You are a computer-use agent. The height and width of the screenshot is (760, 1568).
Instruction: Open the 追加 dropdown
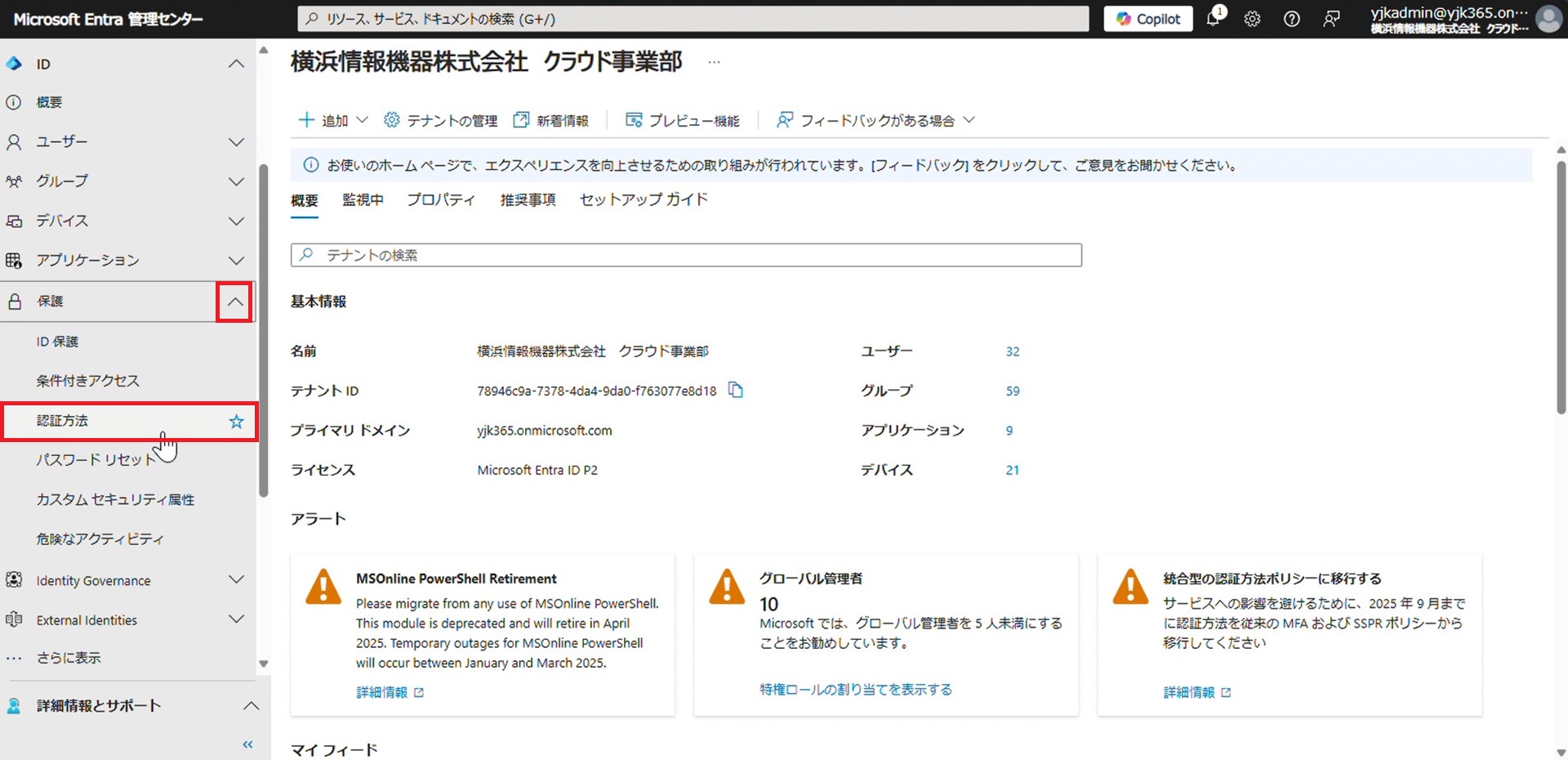(333, 120)
